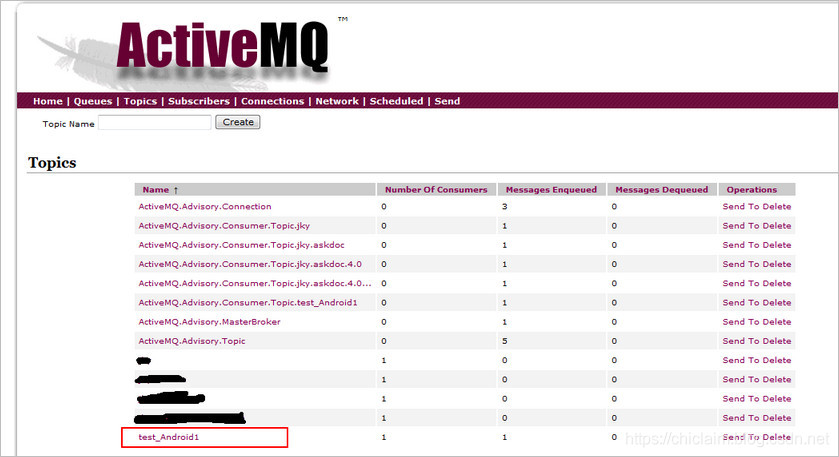839x457 pixels.
Task: Click the Topics page heading
Action: tap(52, 163)
